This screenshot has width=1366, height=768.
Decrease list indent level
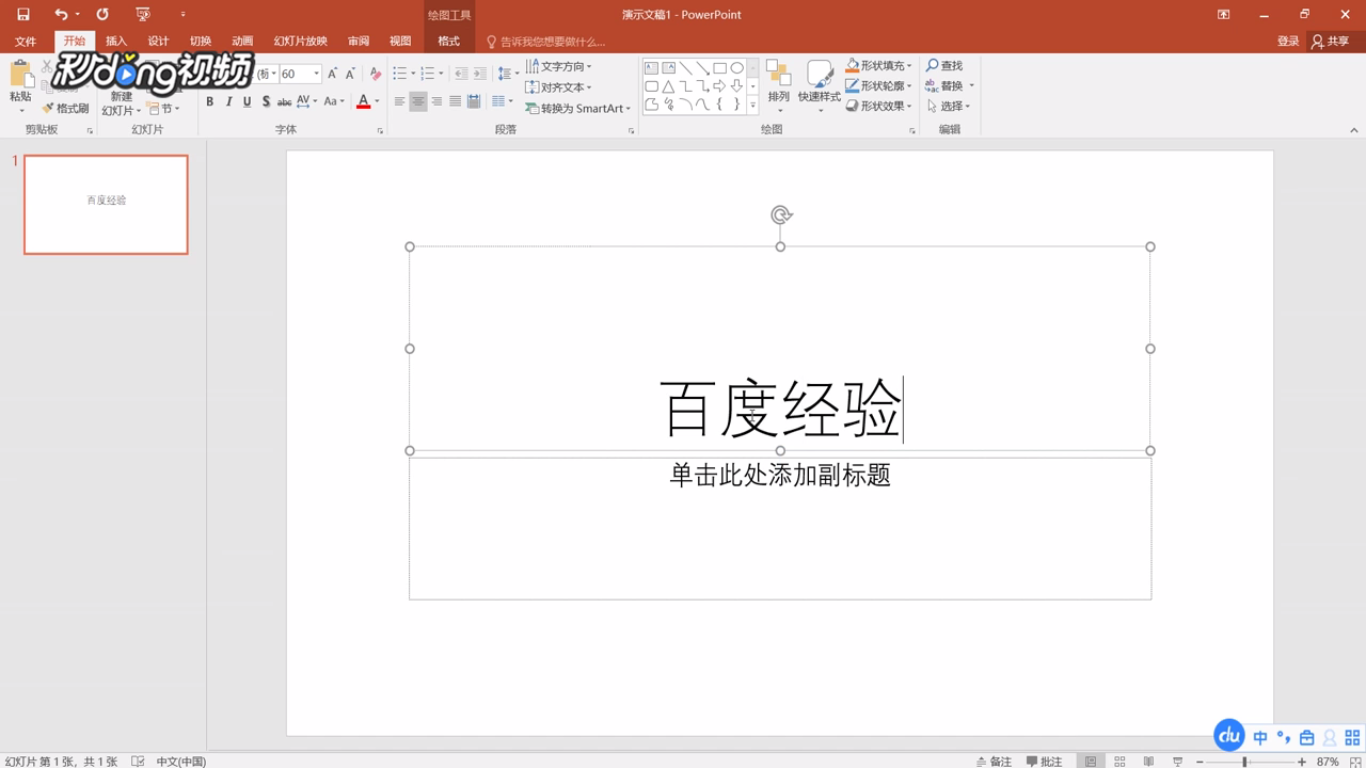point(461,74)
